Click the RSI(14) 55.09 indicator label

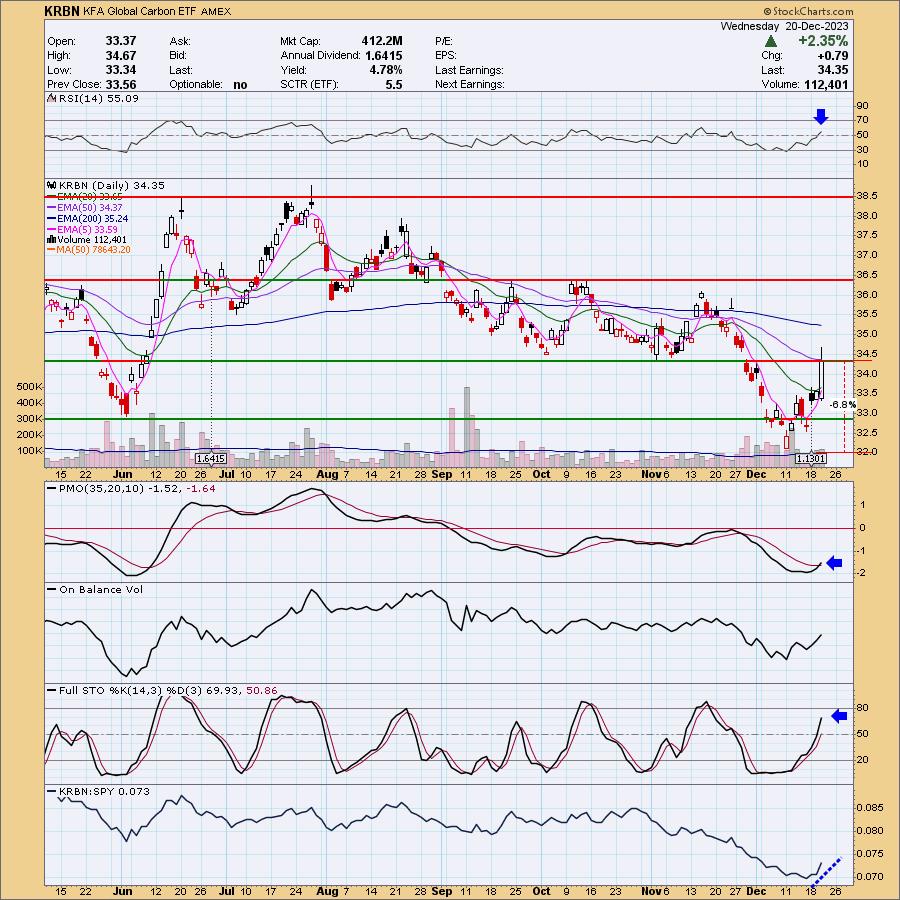tap(98, 99)
